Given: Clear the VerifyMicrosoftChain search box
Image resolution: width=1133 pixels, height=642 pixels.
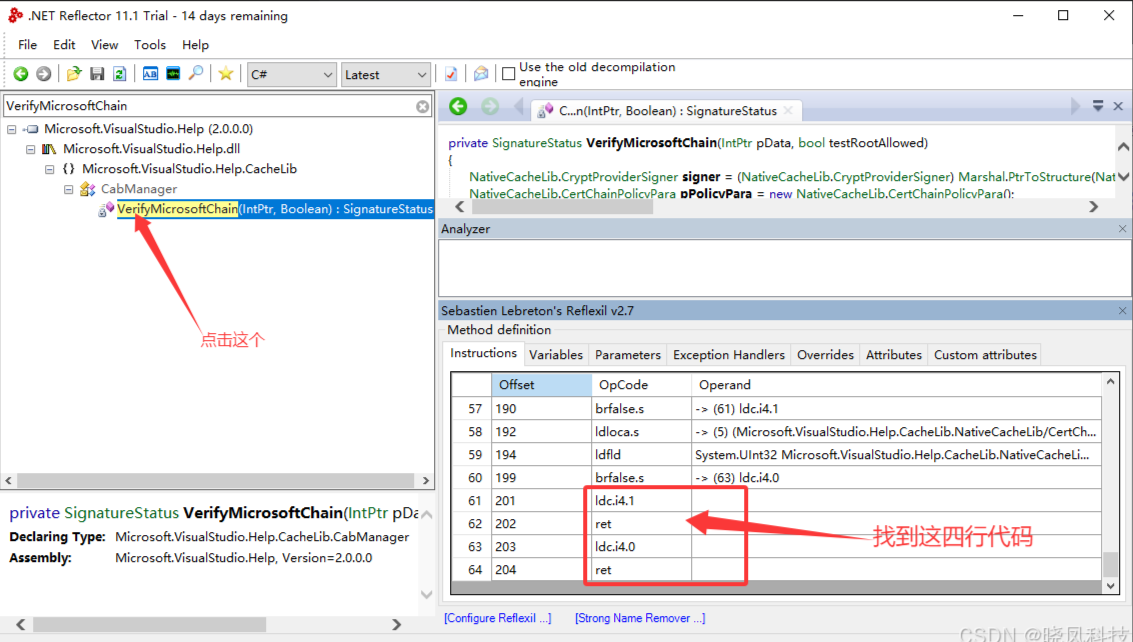Looking at the screenshot, I should (x=423, y=106).
